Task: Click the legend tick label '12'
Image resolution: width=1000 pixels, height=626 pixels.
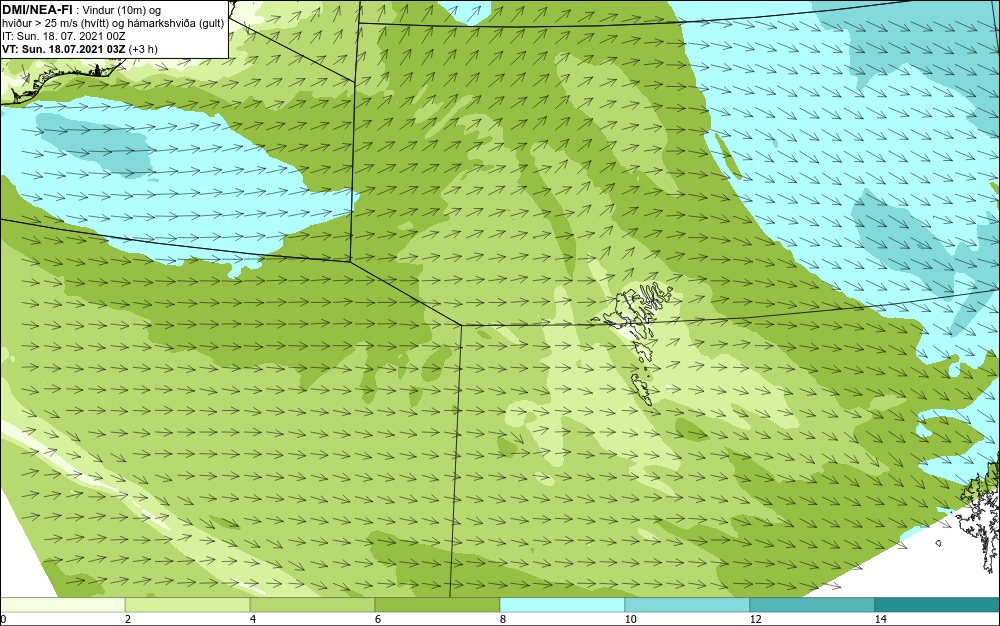Action: click(x=755, y=619)
